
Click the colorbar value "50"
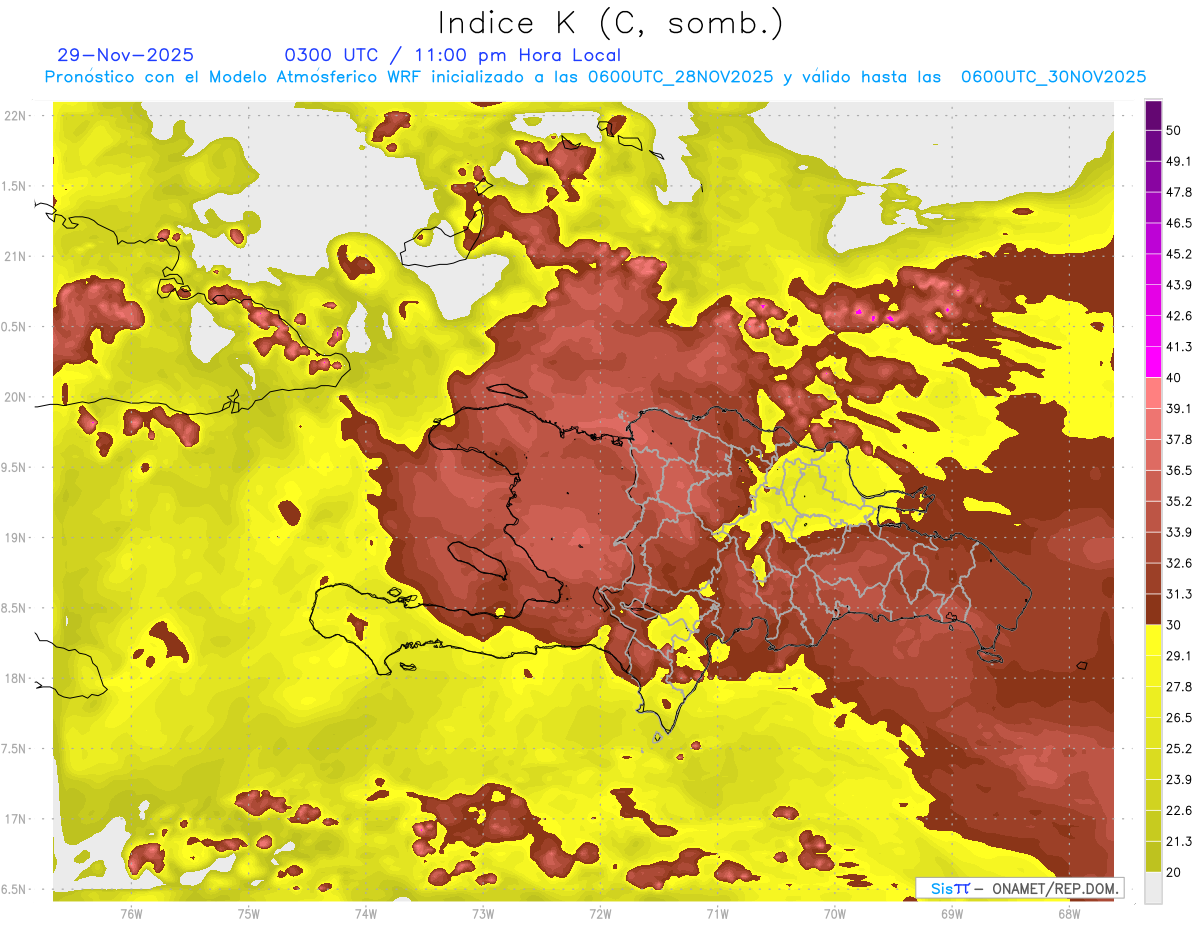pyautogui.click(x=1174, y=130)
